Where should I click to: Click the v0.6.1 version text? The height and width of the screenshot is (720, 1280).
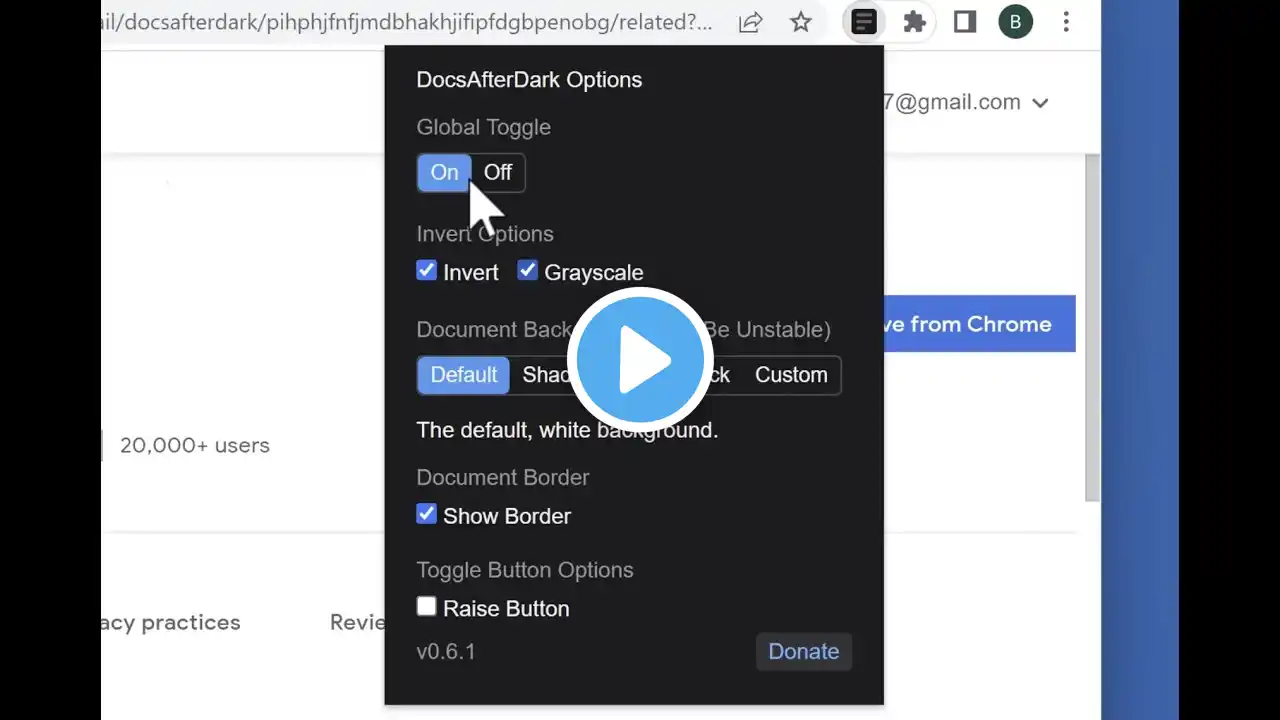446,652
